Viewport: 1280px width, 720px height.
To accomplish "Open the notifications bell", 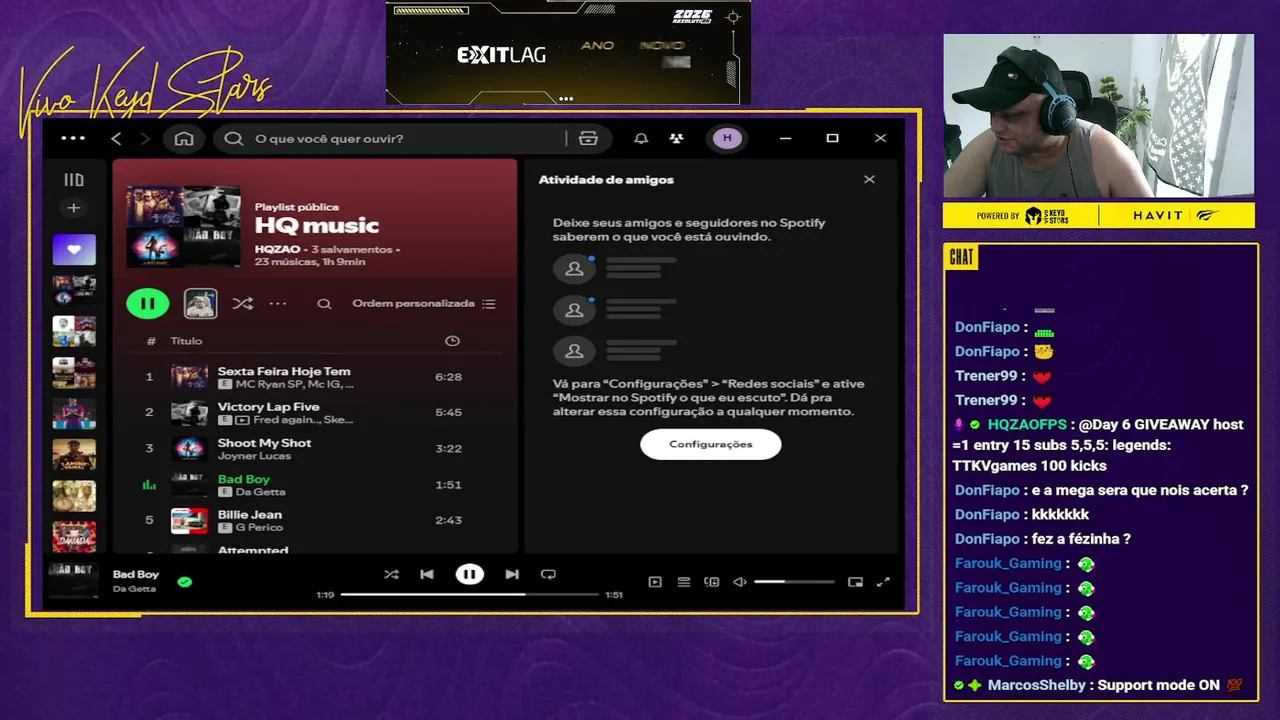I will coord(641,138).
